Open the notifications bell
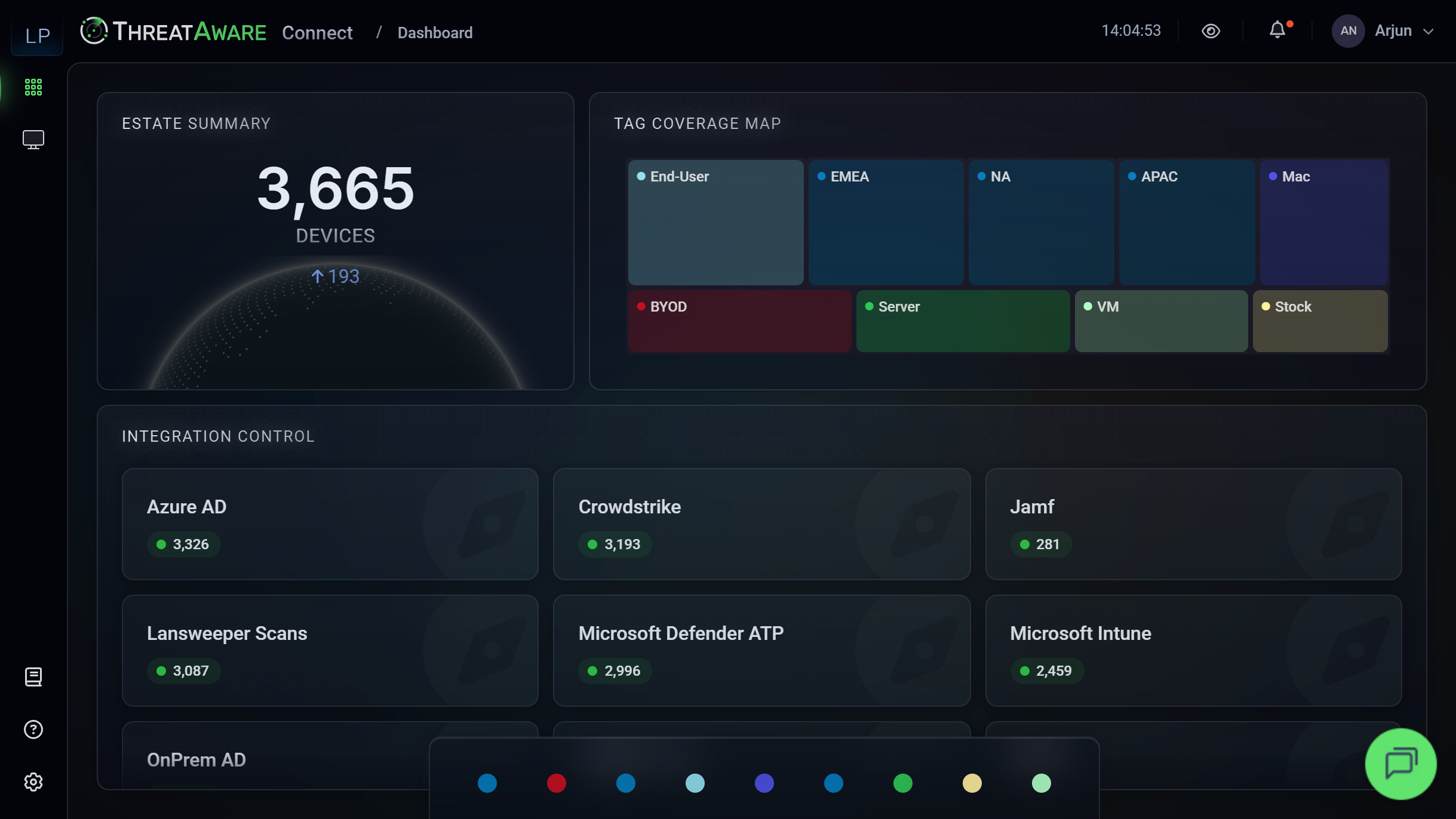The image size is (1456, 819). point(1277,30)
